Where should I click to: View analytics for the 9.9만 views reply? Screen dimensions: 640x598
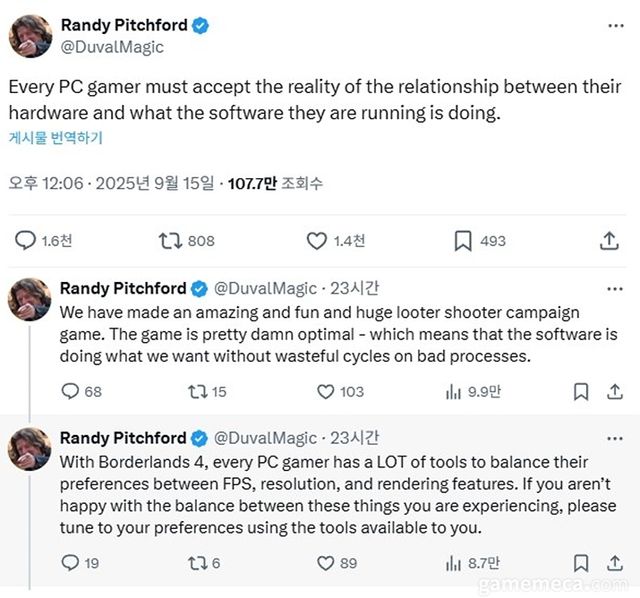pos(452,392)
